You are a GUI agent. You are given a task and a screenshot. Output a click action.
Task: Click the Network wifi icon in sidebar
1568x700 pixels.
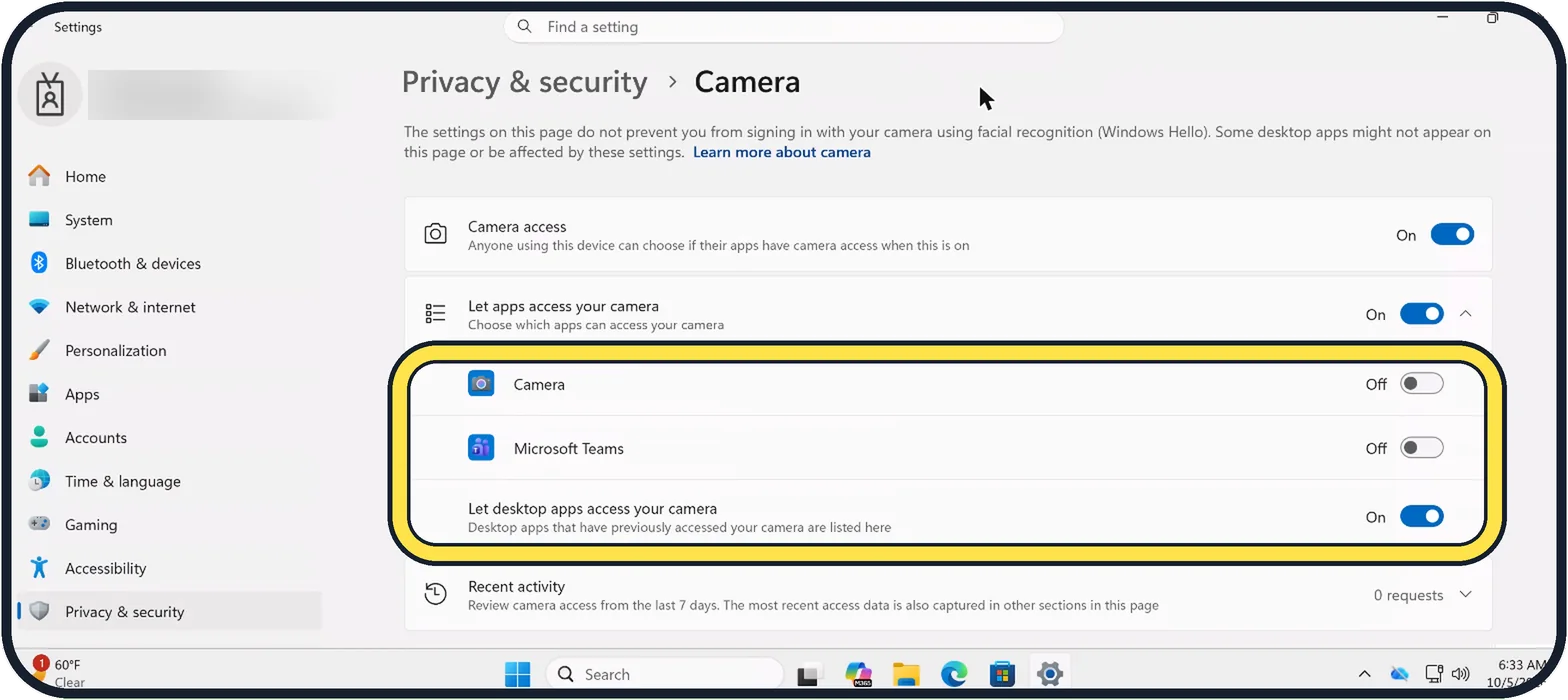click(39, 307)
